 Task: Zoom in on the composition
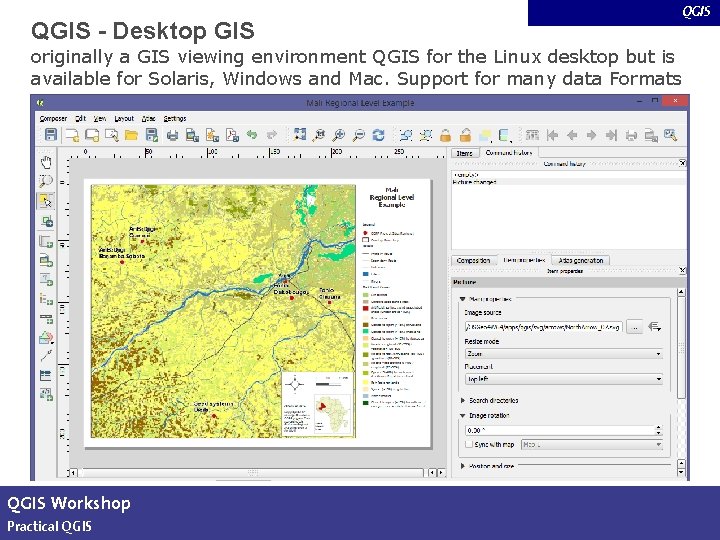tap(338, 135)
